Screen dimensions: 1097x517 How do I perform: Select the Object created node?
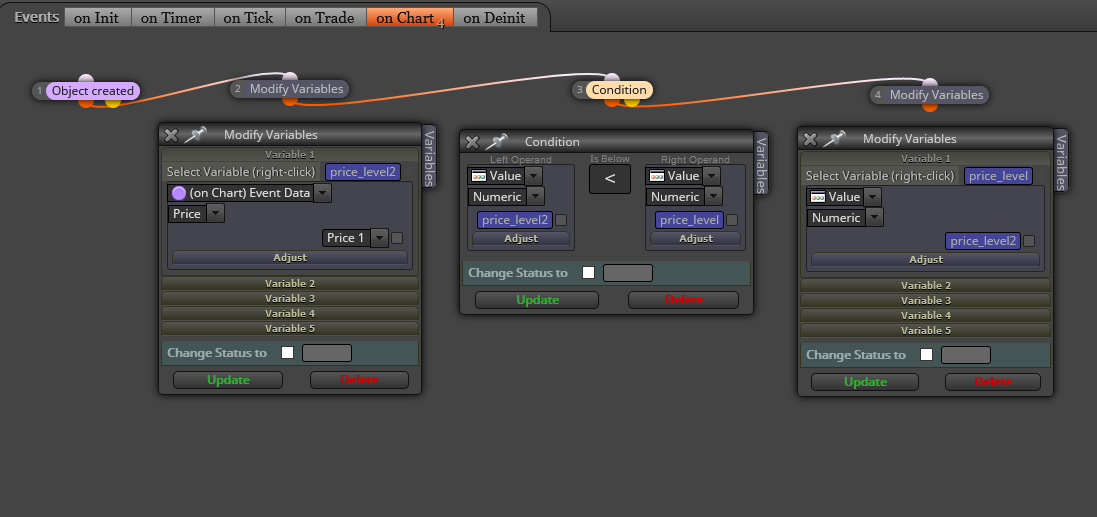(x=93, y=91)
